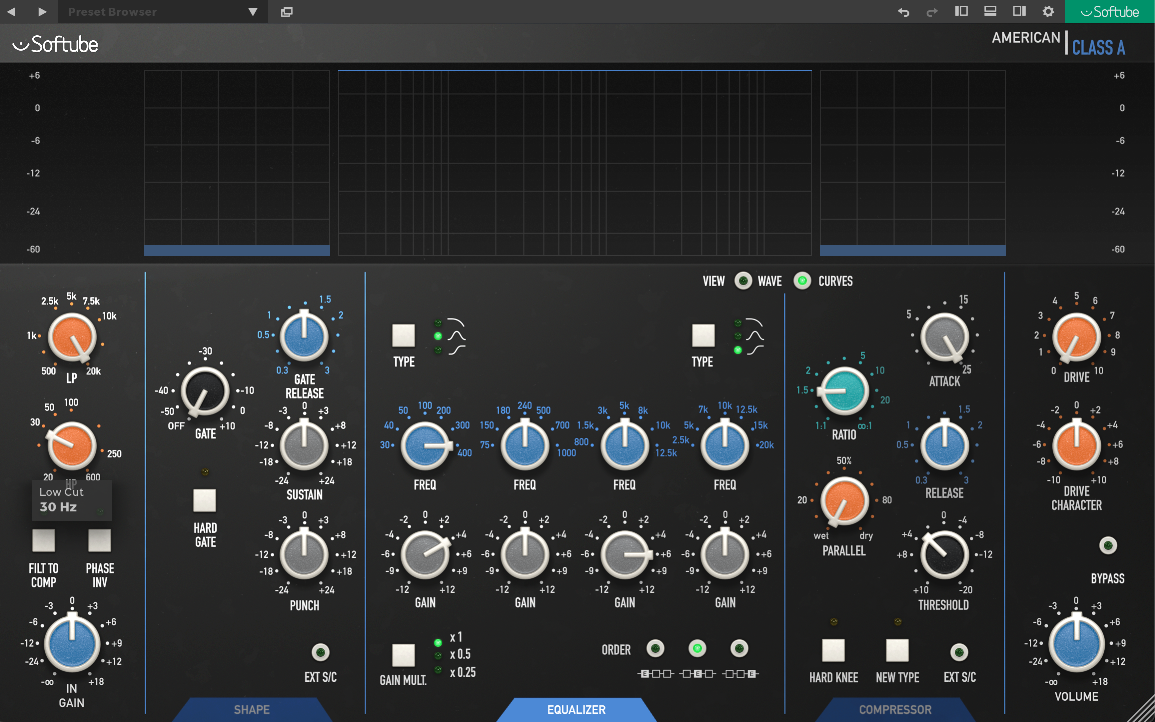Click the low band FREQ knob
Screen dimensions: 1155x722
tap(425, 446)
